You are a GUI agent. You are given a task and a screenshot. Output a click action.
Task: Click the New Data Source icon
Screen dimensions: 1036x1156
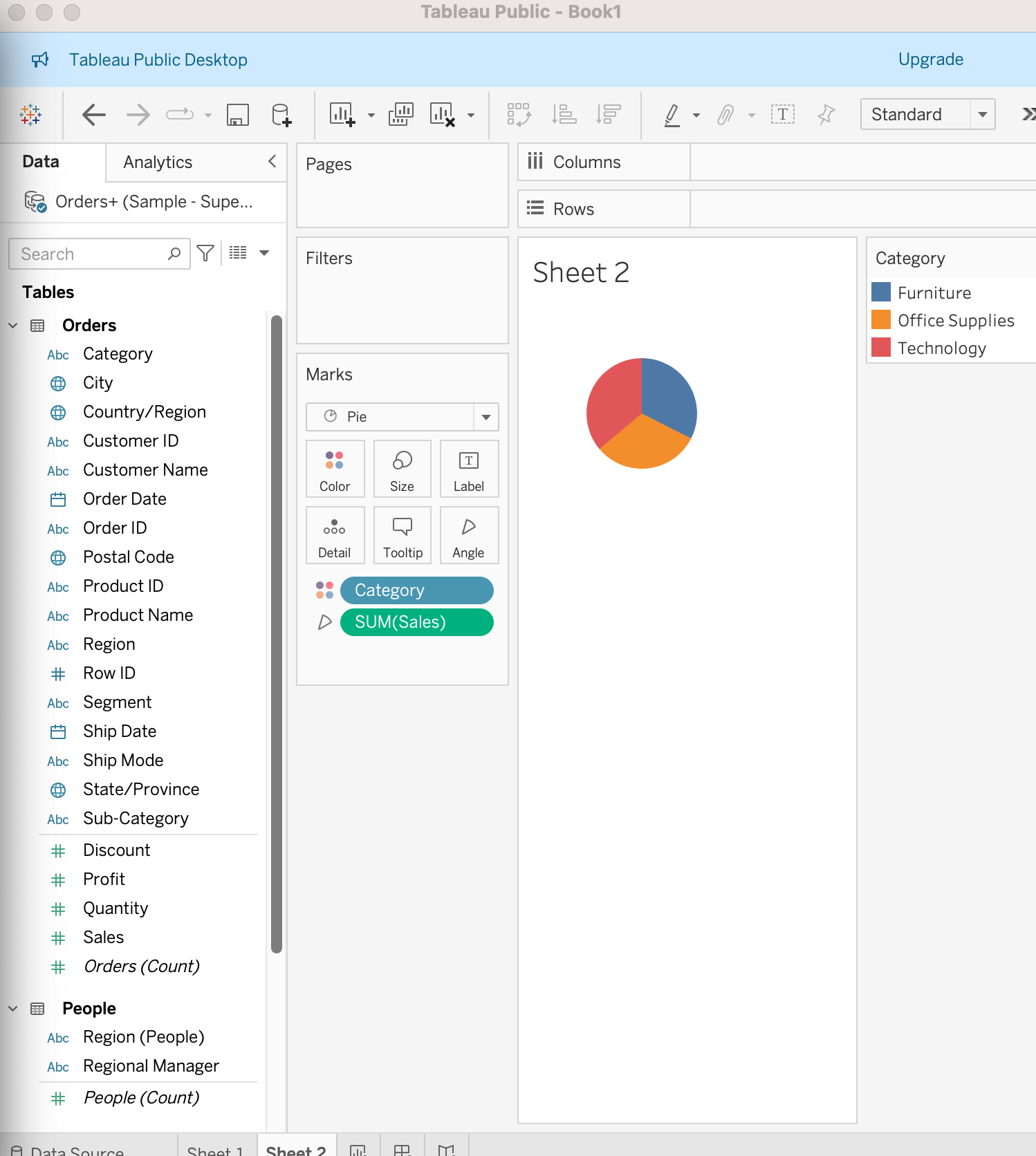[x=281, y=115]
